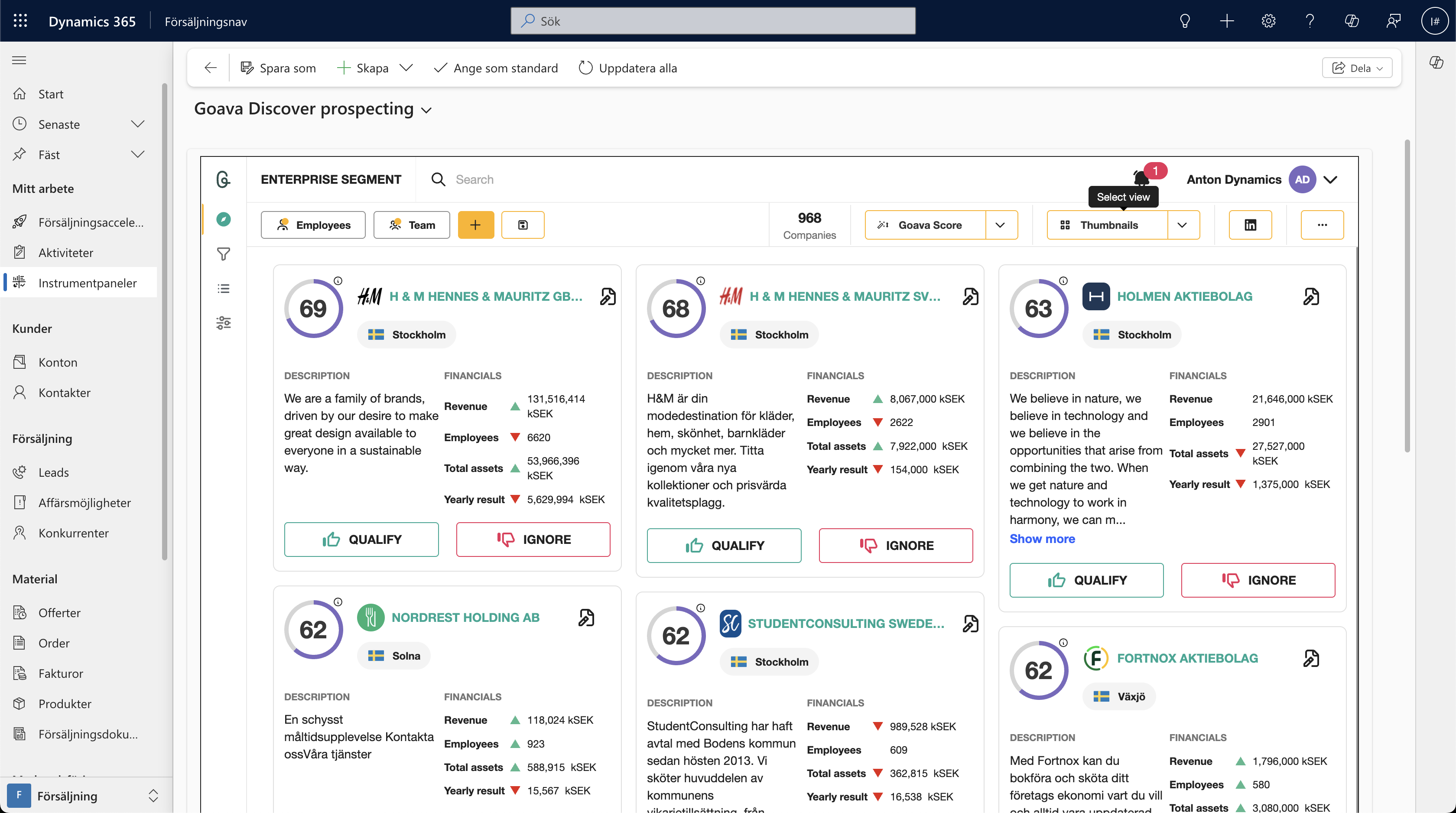Open Offerter in navigation

(x=79, y=612)
